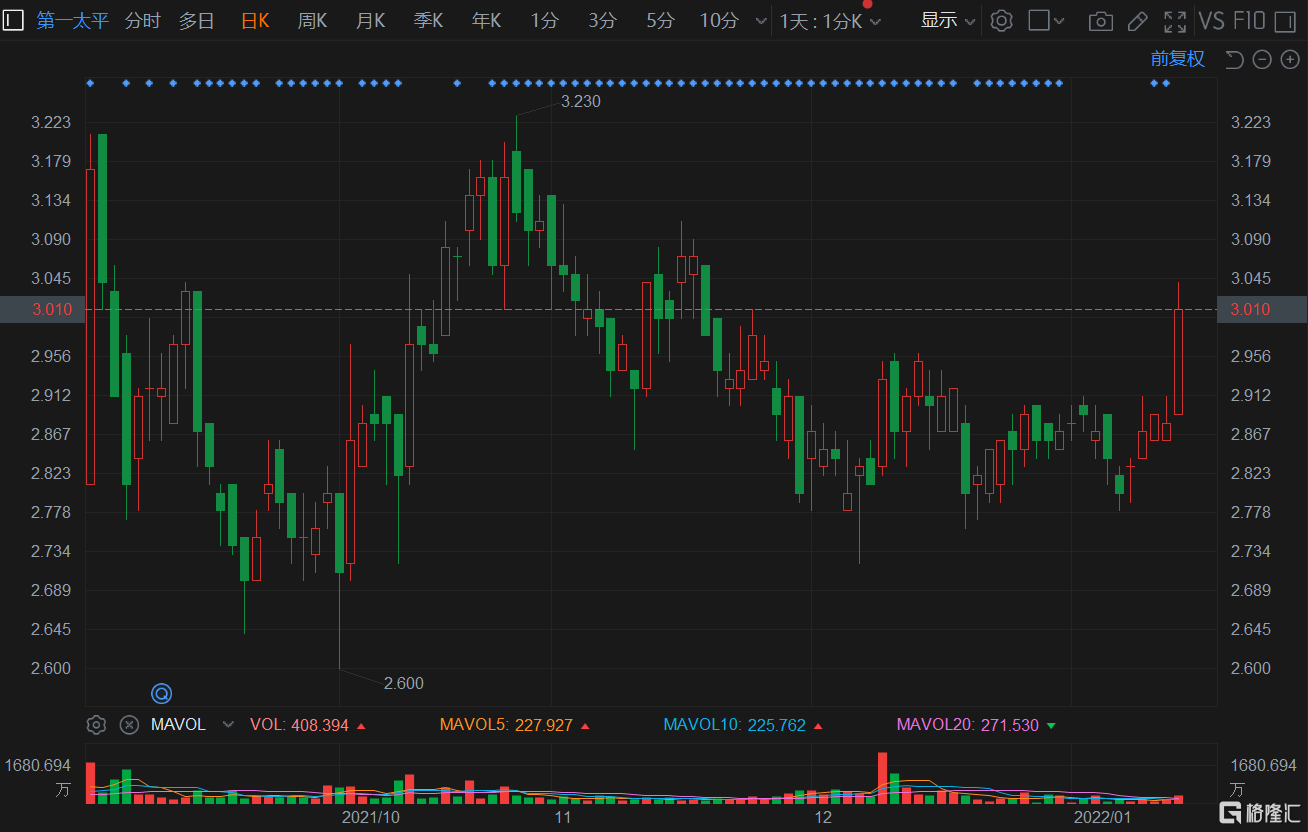Open the 1天:1分K dropdown
Viewport: 1308px width, 832px height.
click(830, 21)
